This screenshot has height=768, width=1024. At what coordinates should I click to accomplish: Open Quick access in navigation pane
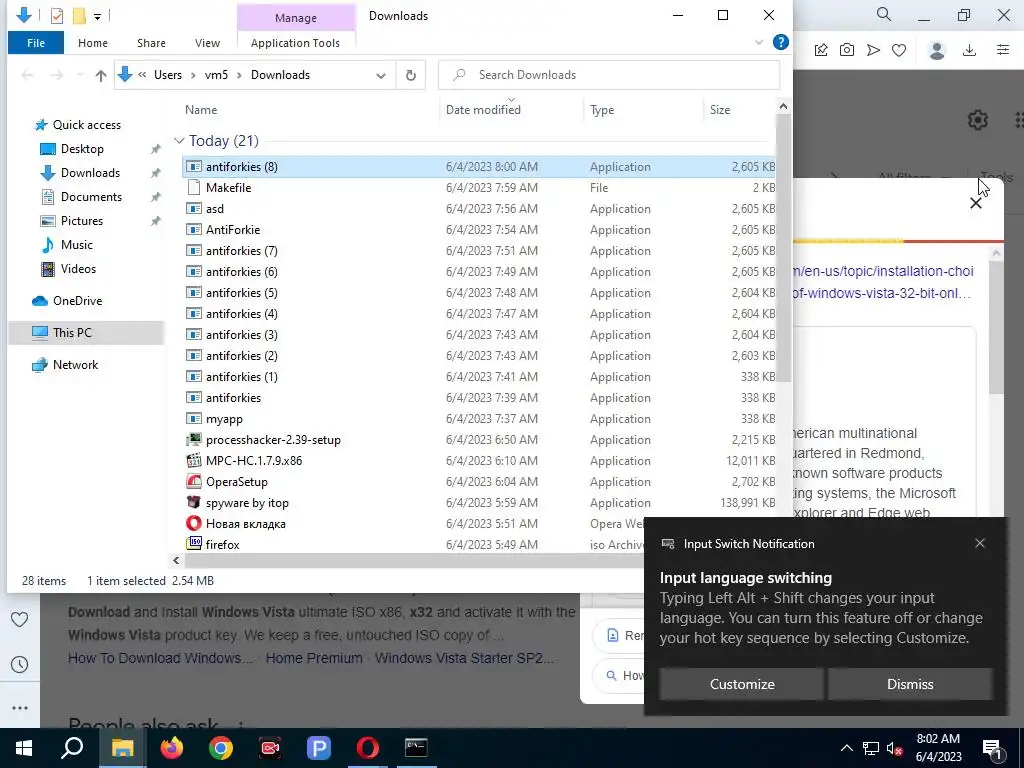(86, 125)
